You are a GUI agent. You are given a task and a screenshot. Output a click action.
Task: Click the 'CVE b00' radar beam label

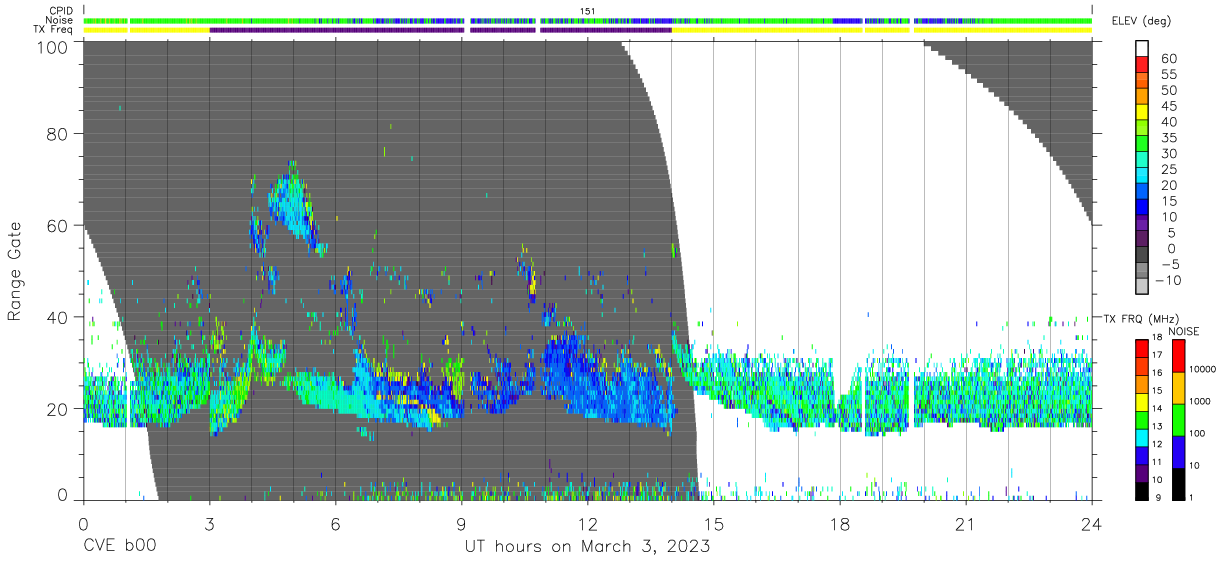tap(119, 547)
